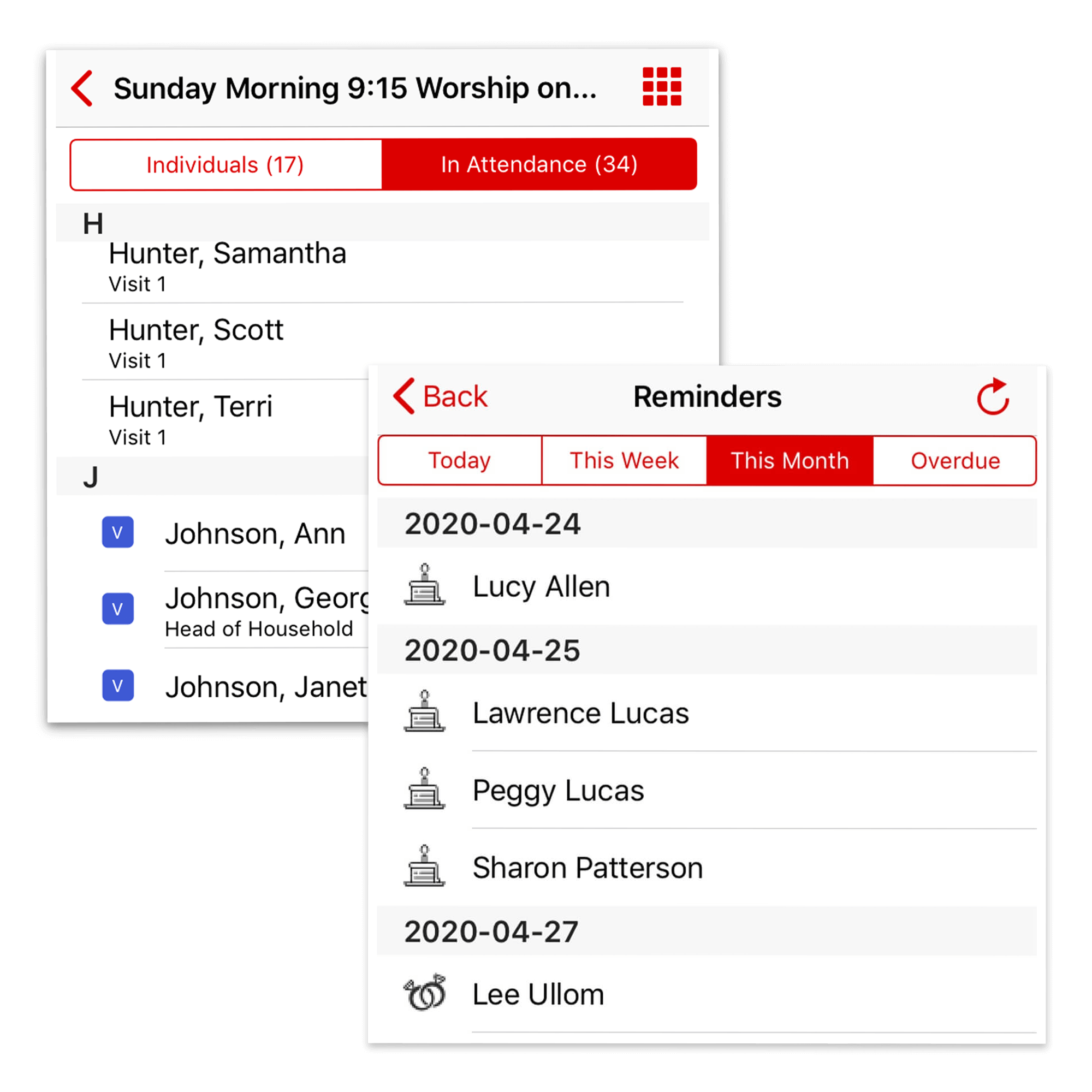
Task: Select Johnson, Ann row
Action: (212, 533)
